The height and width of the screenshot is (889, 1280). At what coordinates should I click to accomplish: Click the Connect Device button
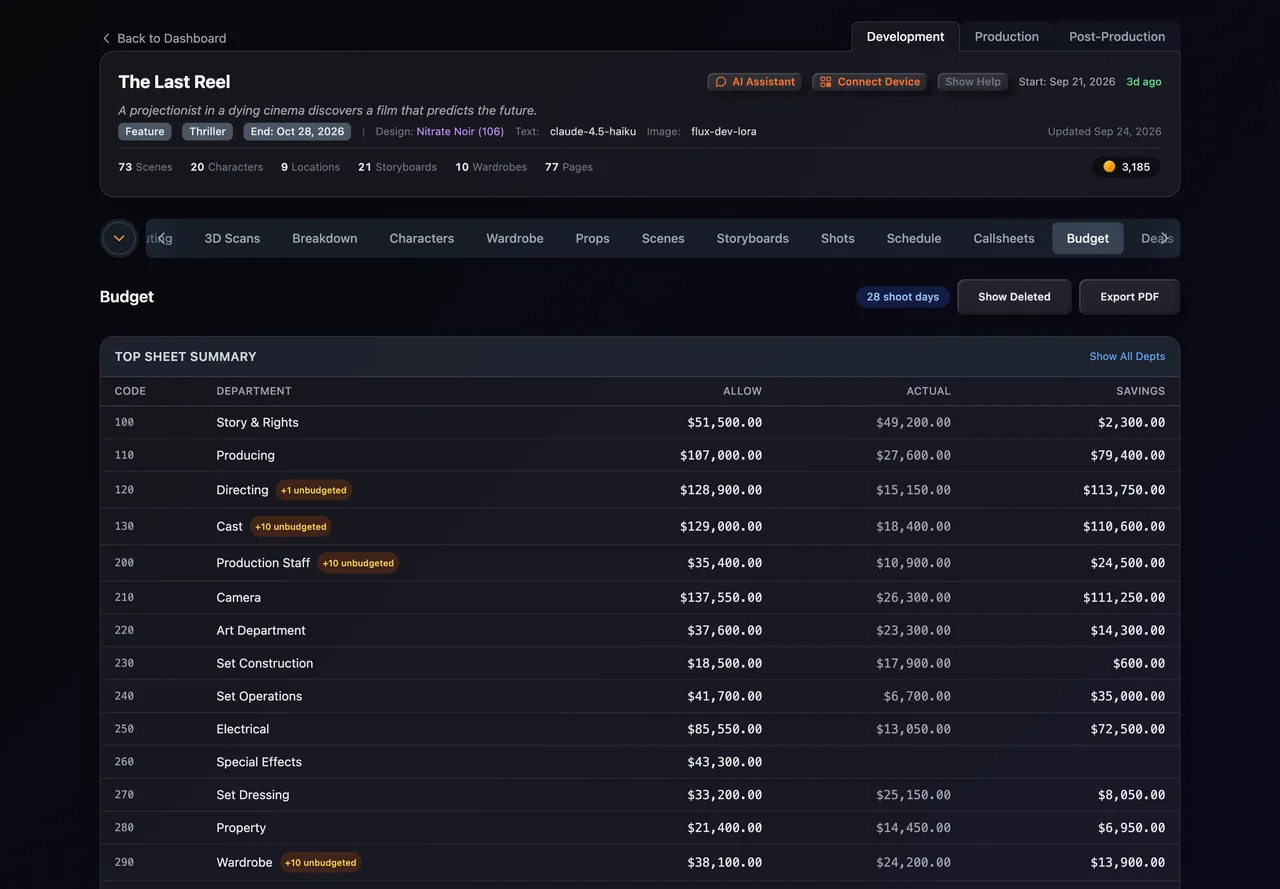870,82
